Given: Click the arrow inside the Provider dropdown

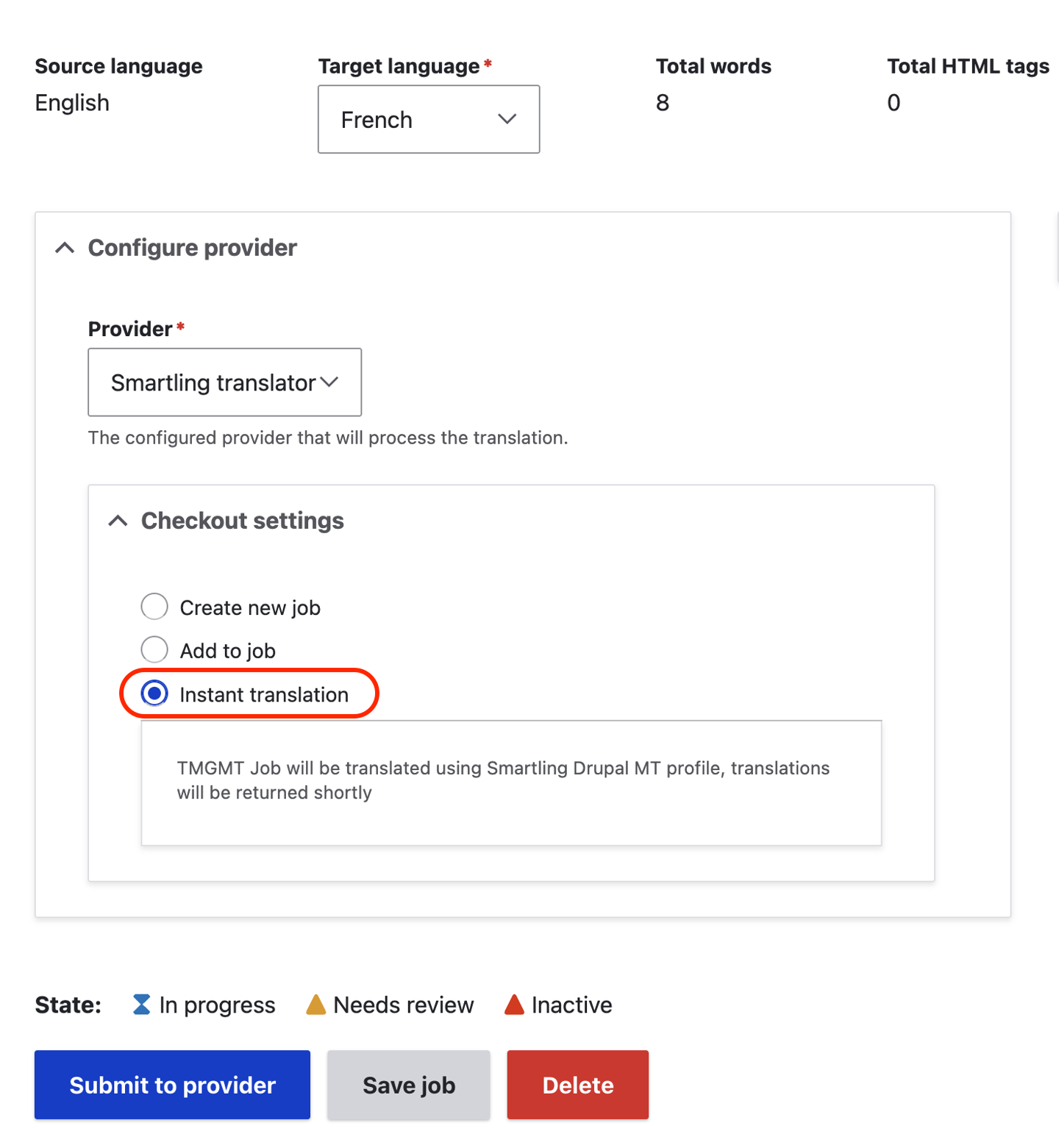Looking at the screenshot, I should coord(330,382).
